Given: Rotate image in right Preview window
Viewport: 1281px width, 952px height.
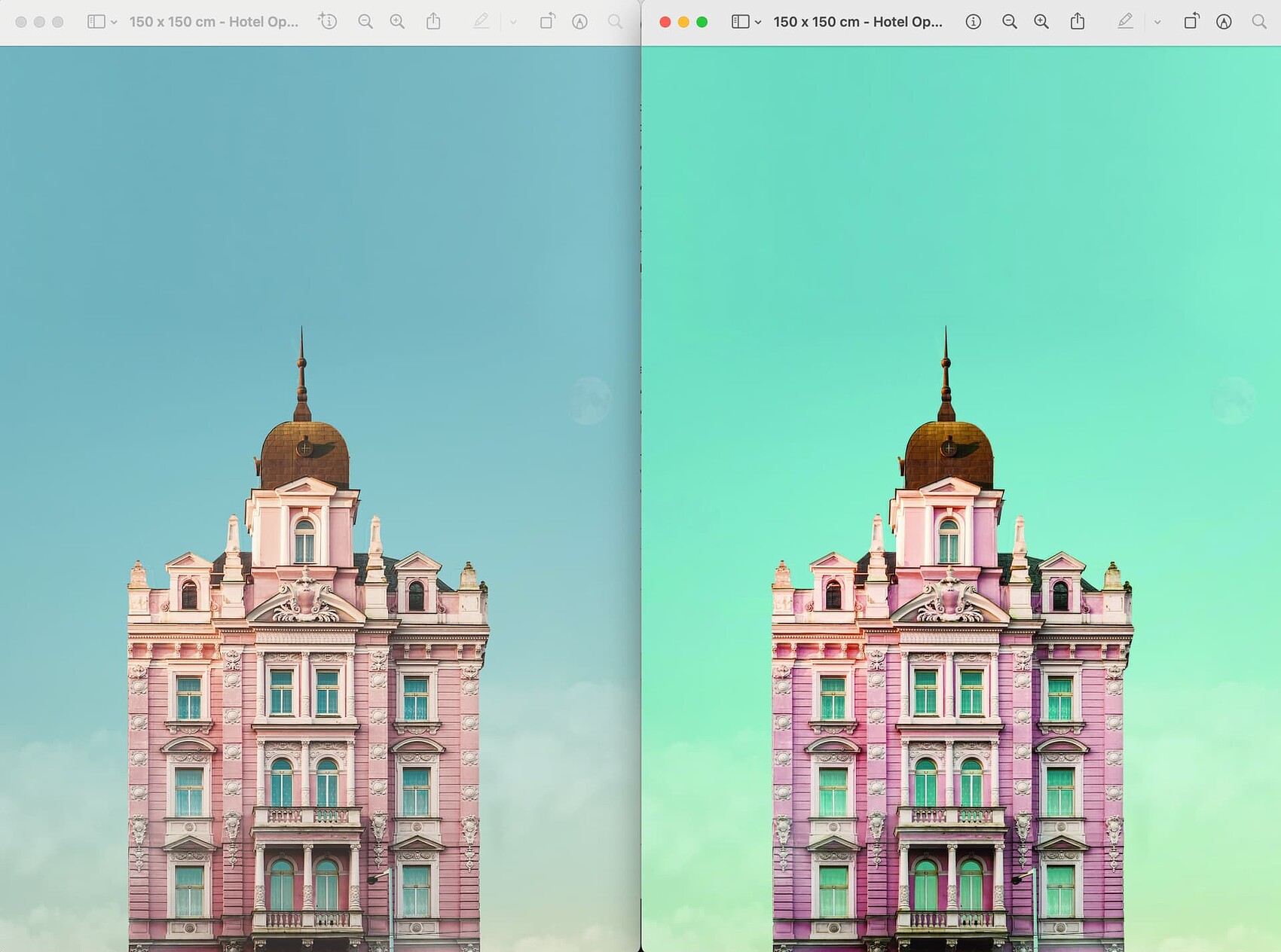Looking at the screenshot, I should (x=1191, y=21).
